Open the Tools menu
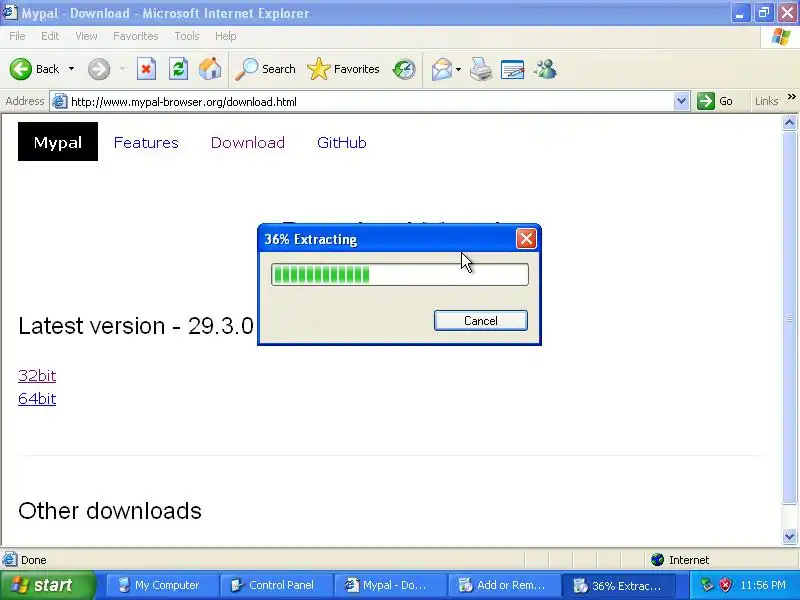 [x=187, y=36]
